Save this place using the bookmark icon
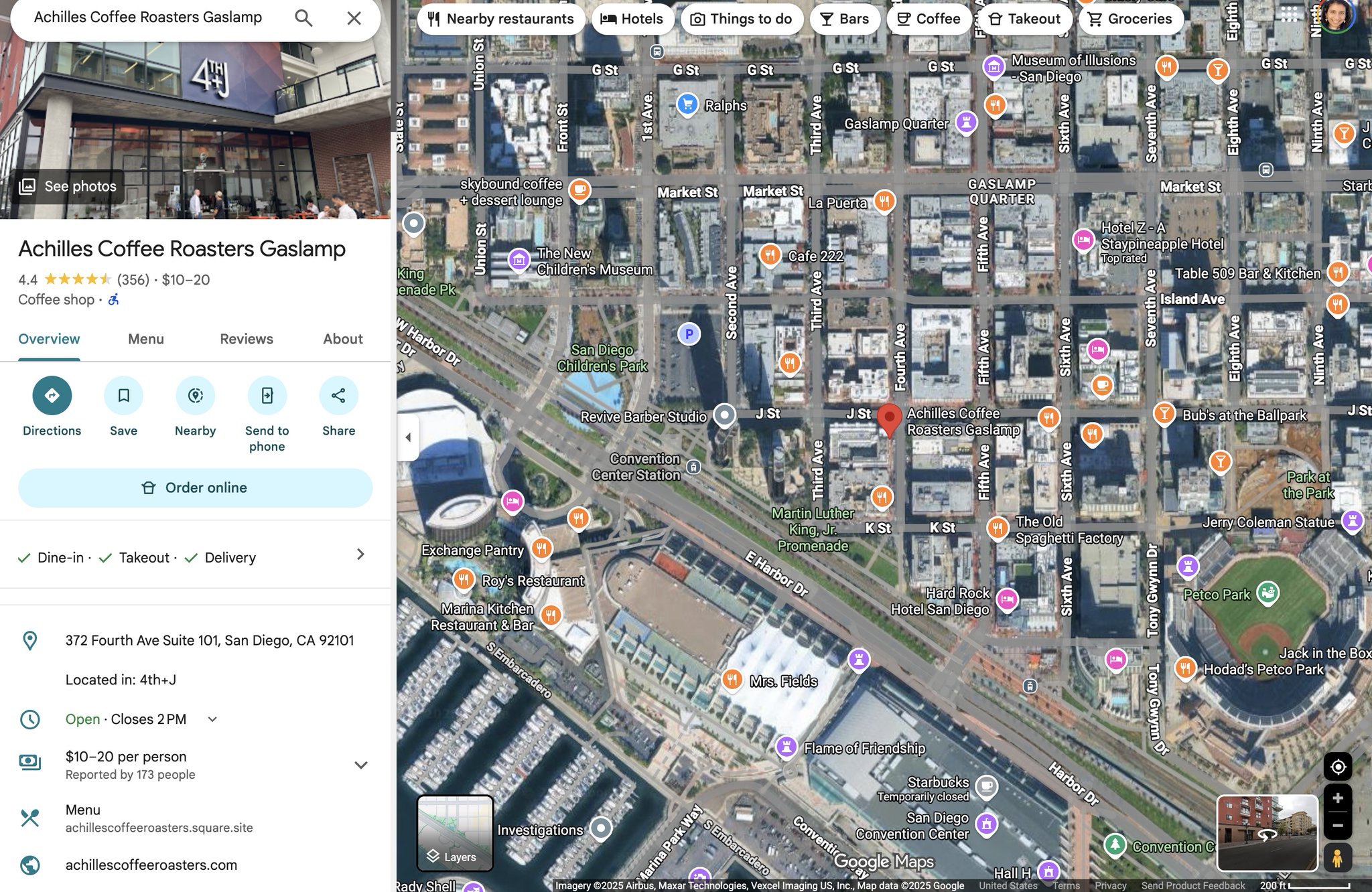The height and width of the screenshot is (892, 1372). (x=123, y=395)
